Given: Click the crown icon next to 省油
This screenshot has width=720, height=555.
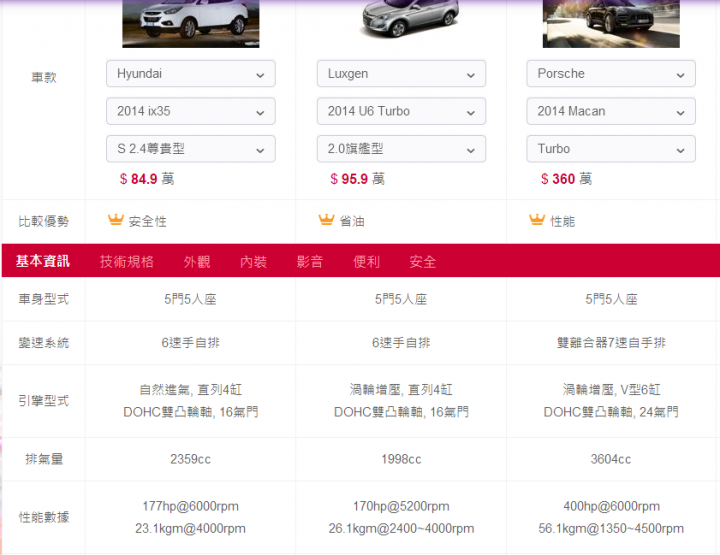Looking at the screenshot, I should tap(326, 220).
